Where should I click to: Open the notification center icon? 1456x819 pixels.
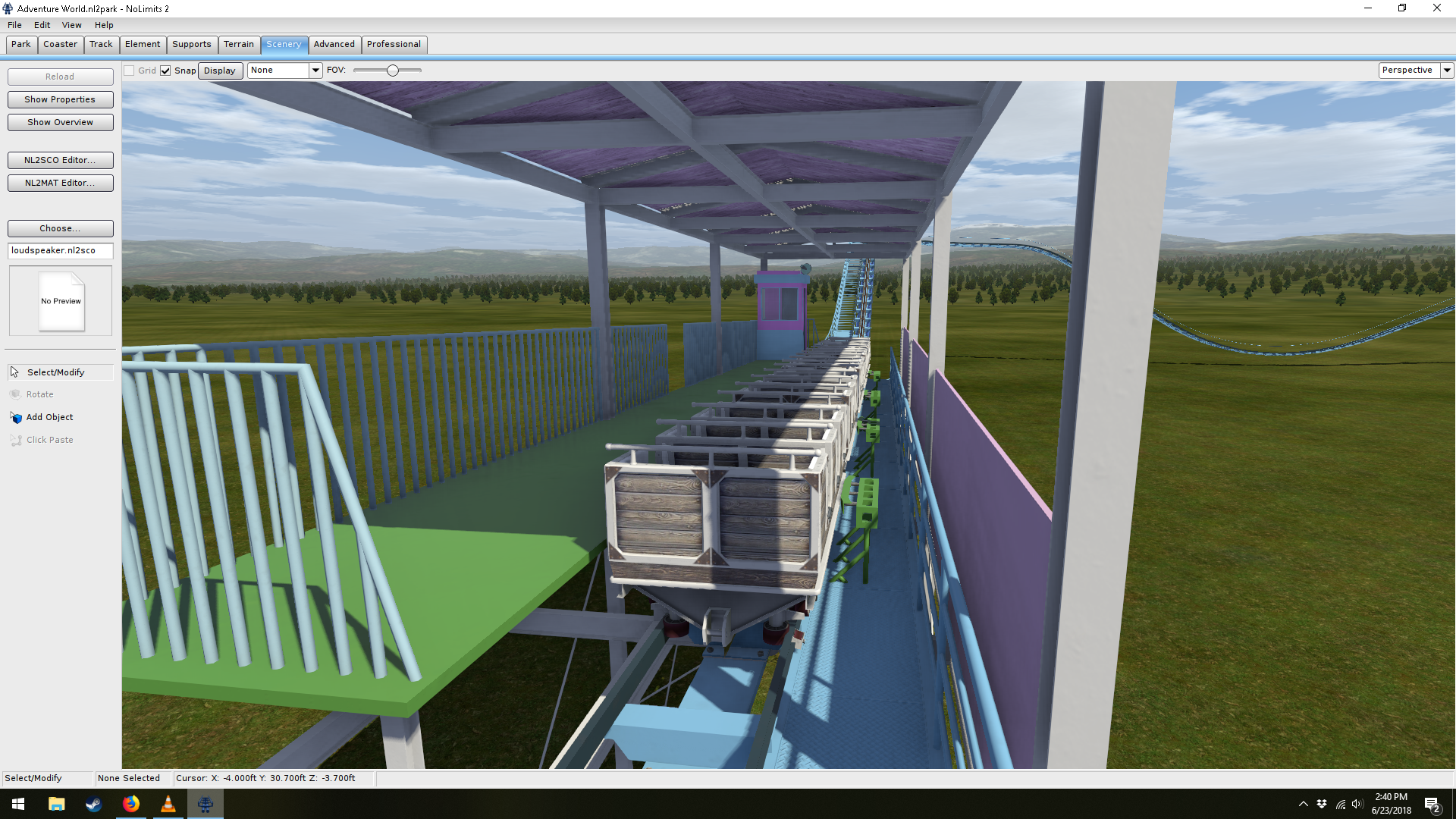tap(1432, 805)
